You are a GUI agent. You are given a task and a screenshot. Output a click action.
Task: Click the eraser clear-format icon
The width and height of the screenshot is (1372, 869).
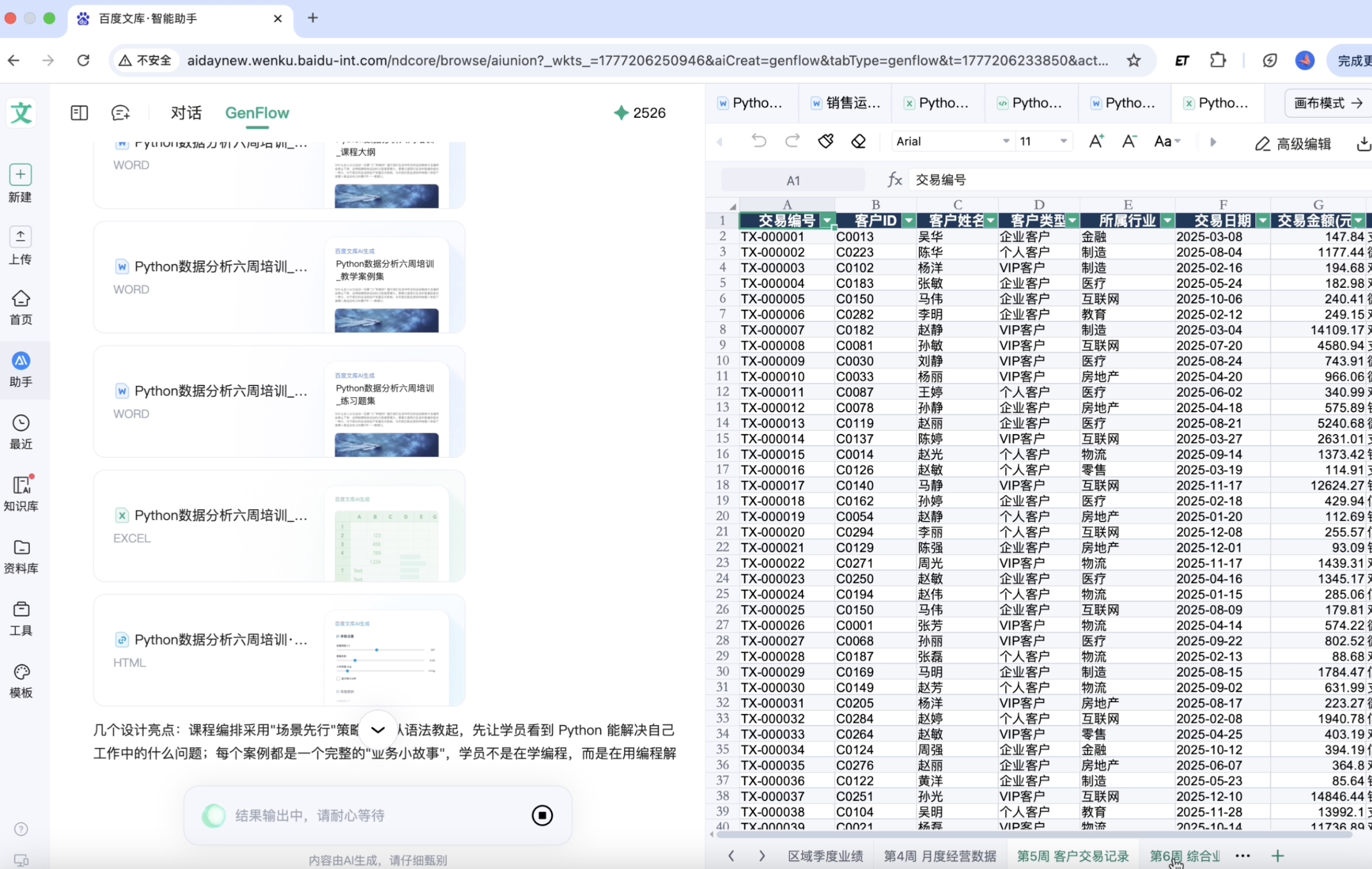click(858, 141)
